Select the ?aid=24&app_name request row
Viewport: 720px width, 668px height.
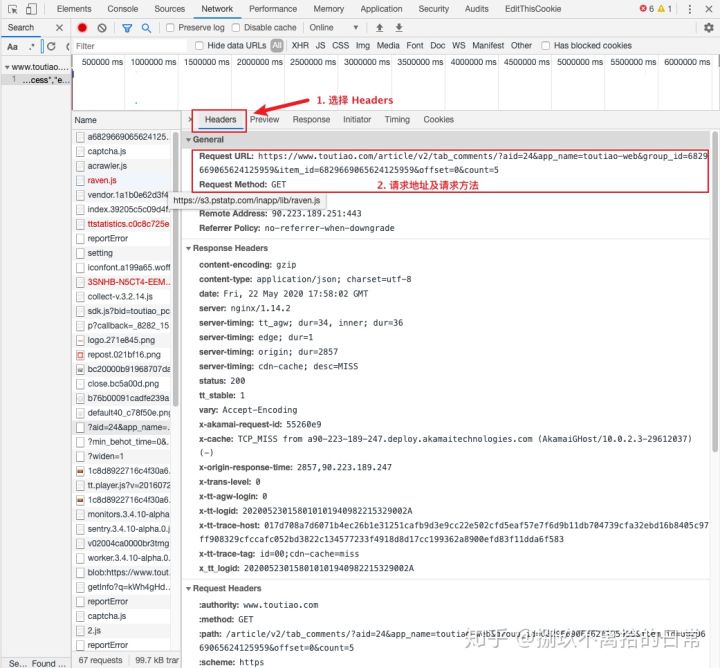point(123,427)
